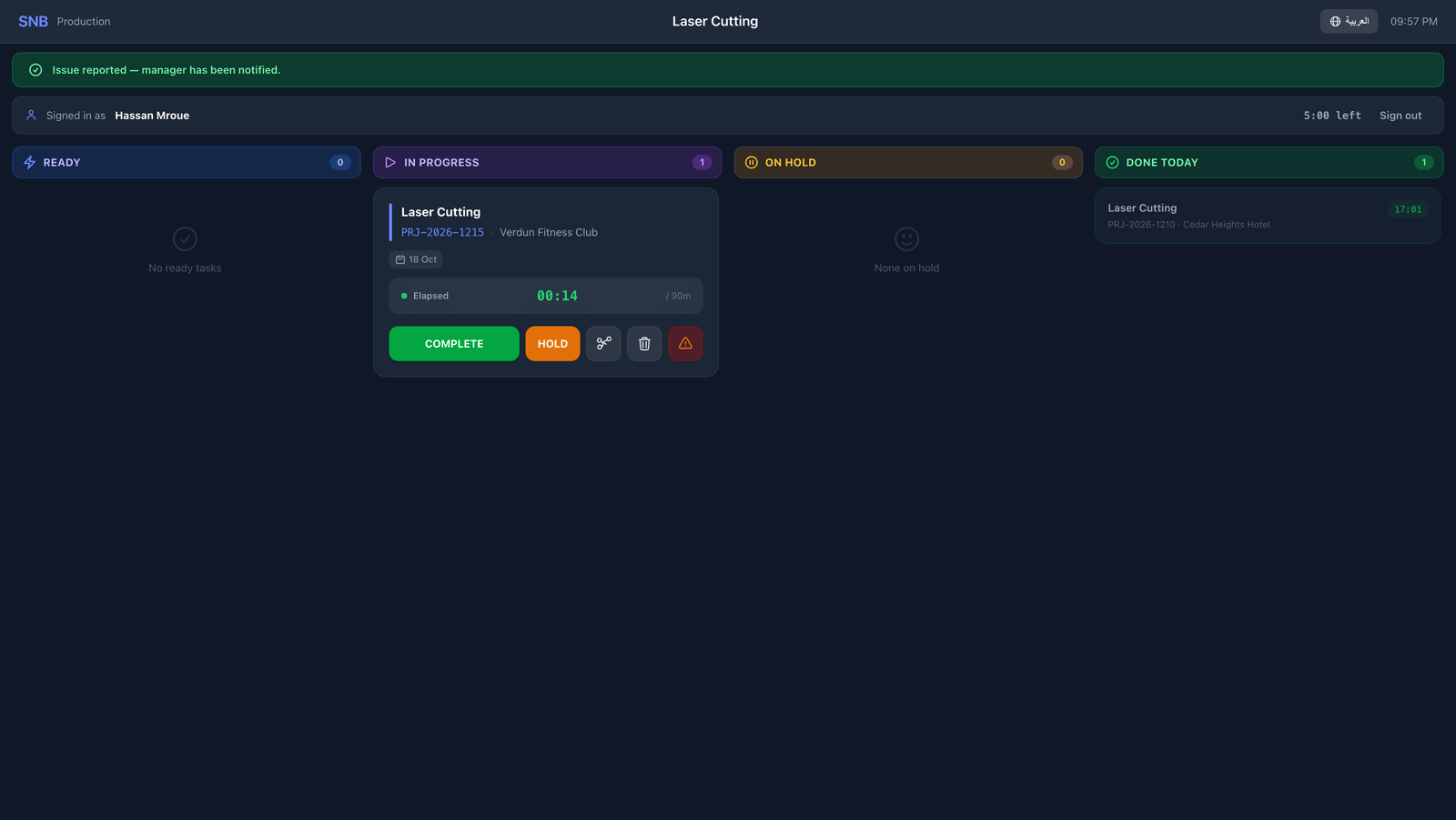Viewport: 1456px width, 820px height.
Task: Click the Laser Cutting in-progress card title
Action: pyautogui.click(x=440, y=212)
